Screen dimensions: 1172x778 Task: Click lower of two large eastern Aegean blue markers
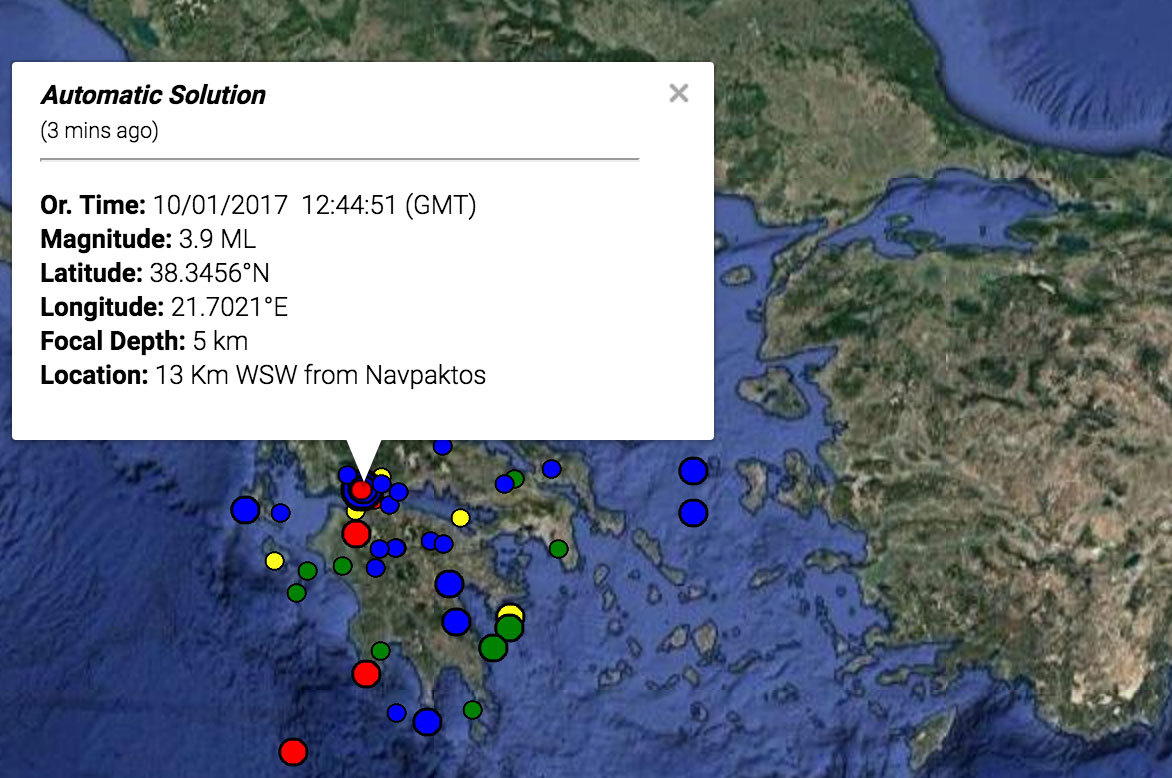(x=693, y=513)
